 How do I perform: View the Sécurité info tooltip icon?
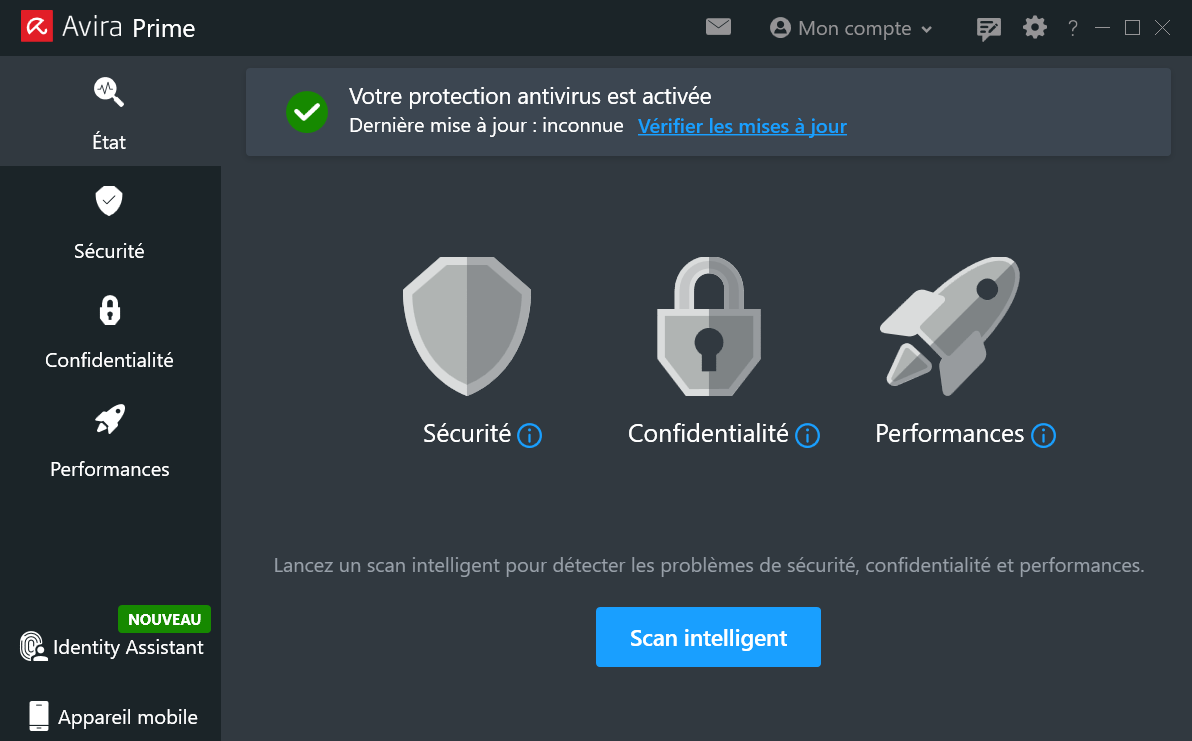pyautogui.click(x=531, y=436)
